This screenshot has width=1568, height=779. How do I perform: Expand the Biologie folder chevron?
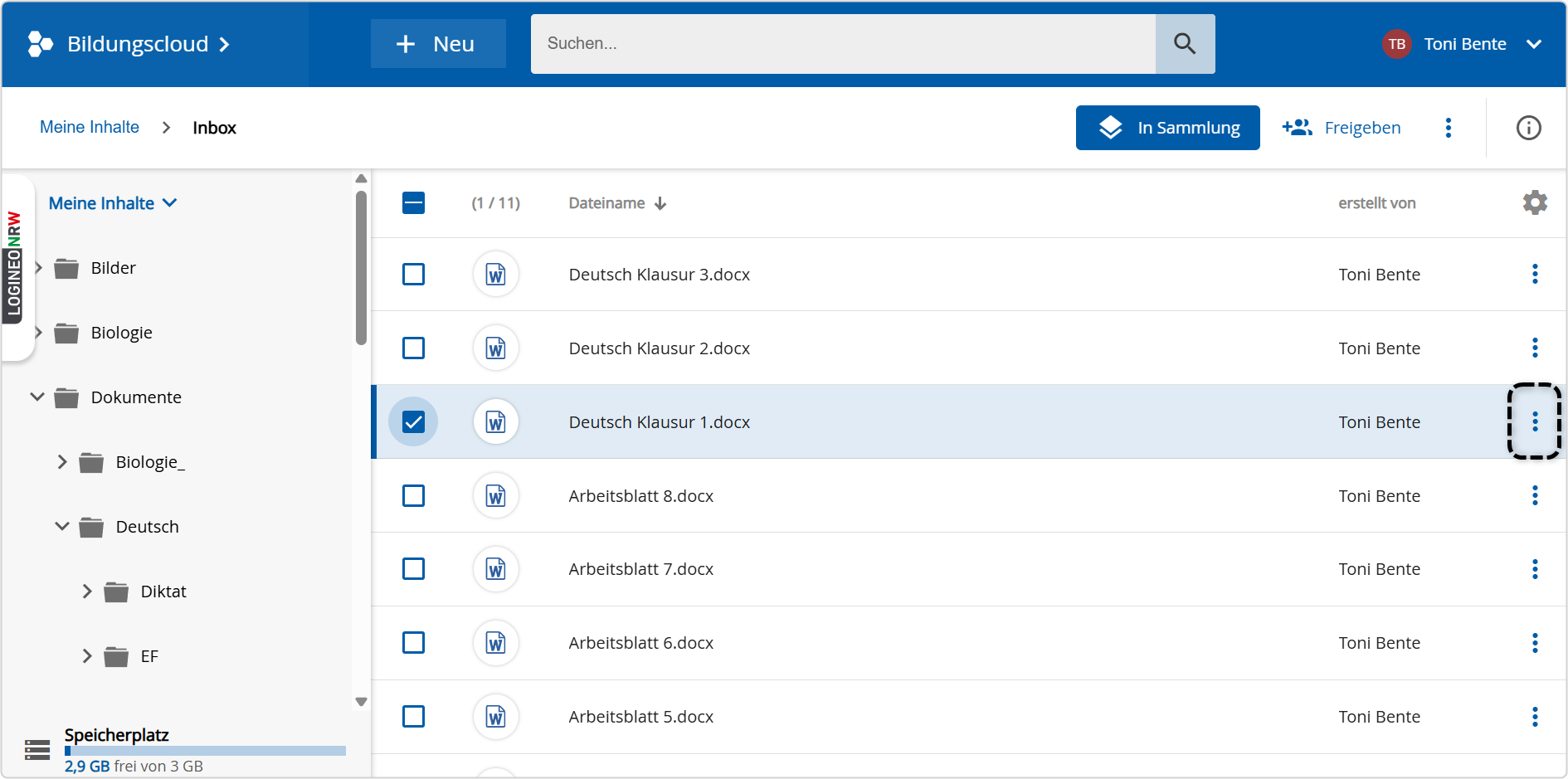coord(38,333)
